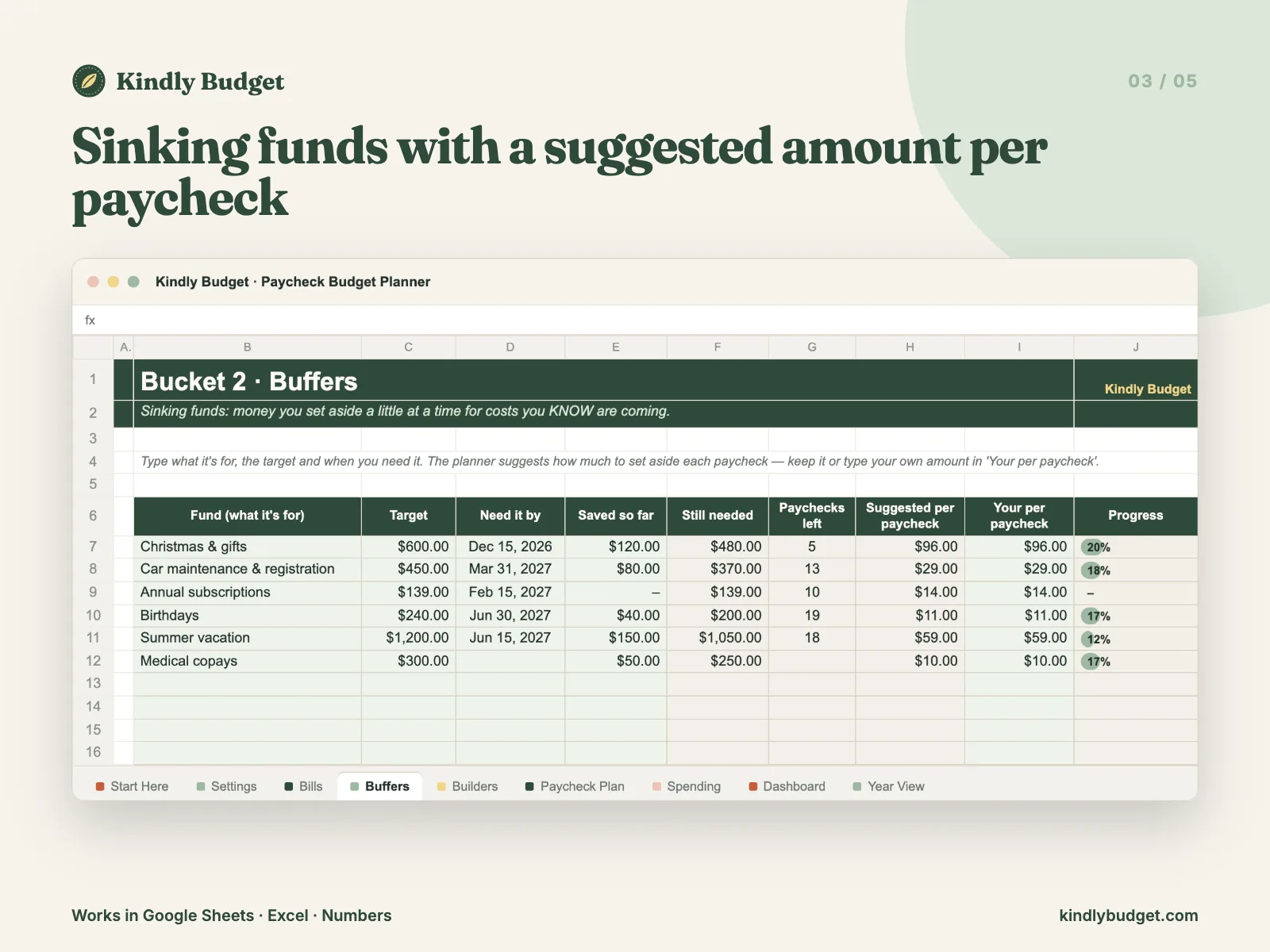Click the $250.00 still needed cell
The width and height of the screenshot is (1270, 952).
(x=718, y=661)
